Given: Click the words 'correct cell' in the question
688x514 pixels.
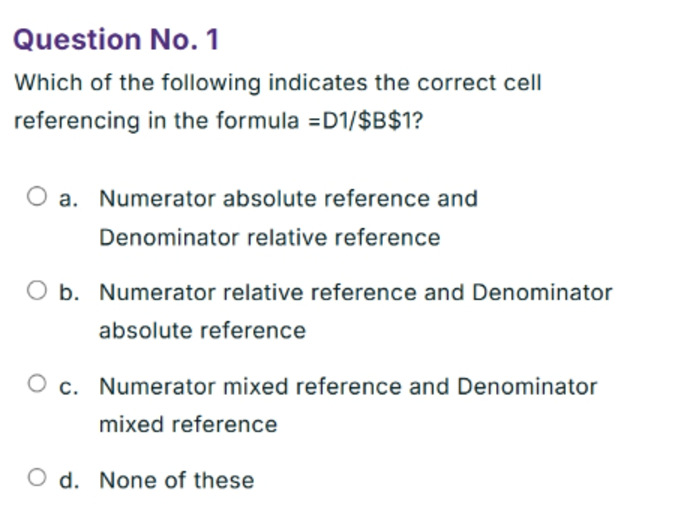Looking at the screenshot, I should coord(480,83).
